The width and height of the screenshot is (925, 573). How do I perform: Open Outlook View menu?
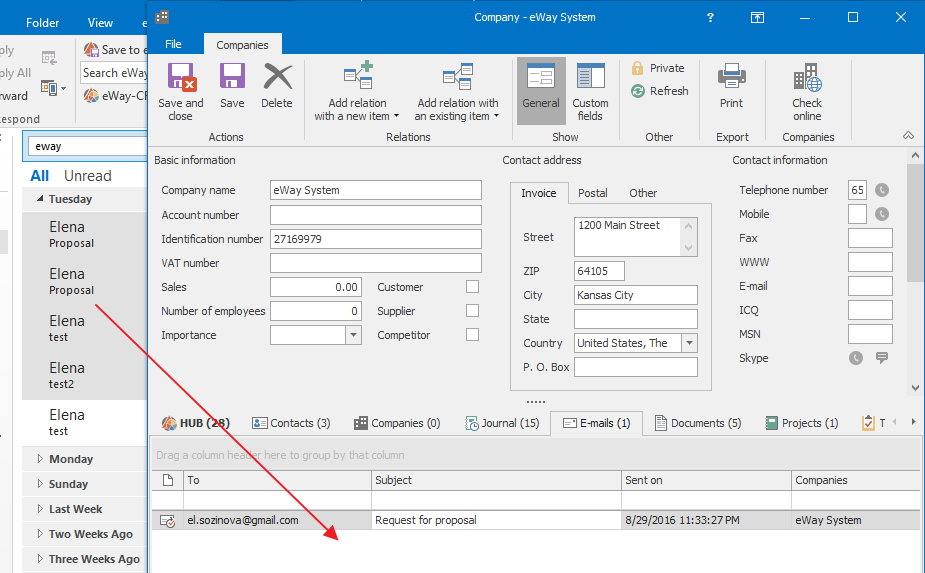coord(100,23)
